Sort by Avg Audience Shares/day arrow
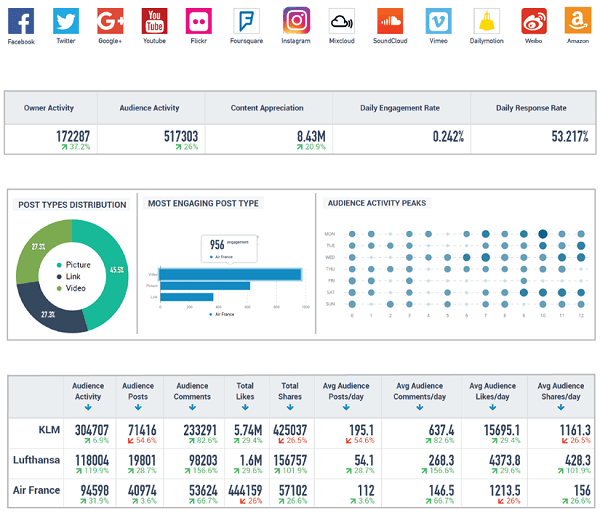This screenshot has width=600, height=515. [561, 407]
